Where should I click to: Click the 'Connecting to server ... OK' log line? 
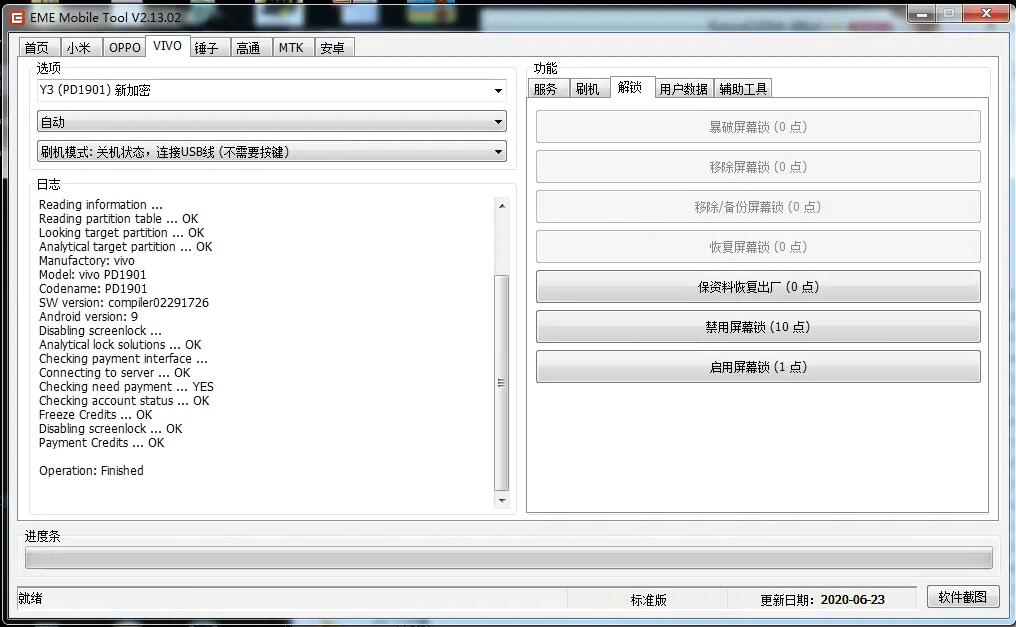115,373
